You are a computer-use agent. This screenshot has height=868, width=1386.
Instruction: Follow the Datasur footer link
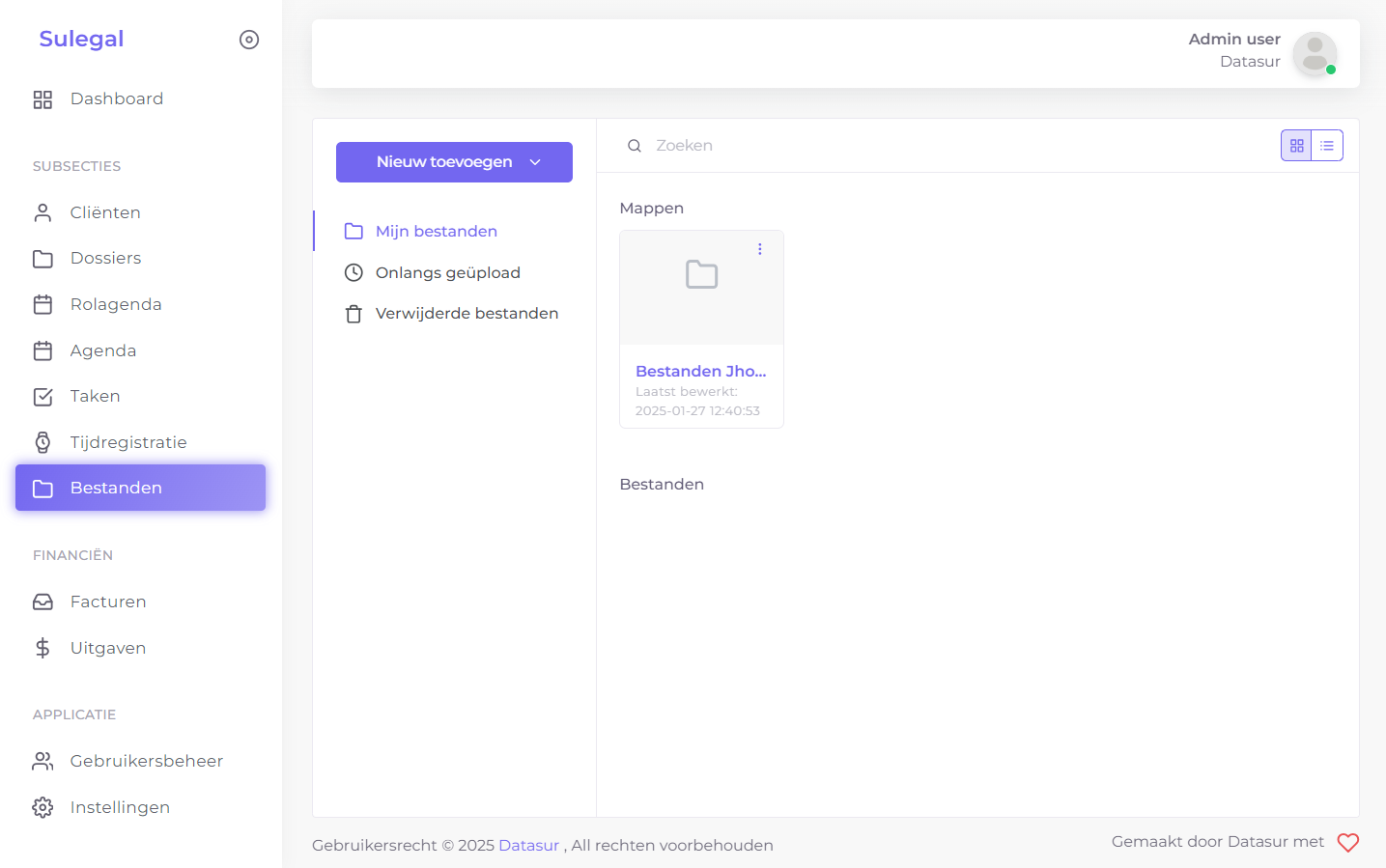(x=528, y=846)
